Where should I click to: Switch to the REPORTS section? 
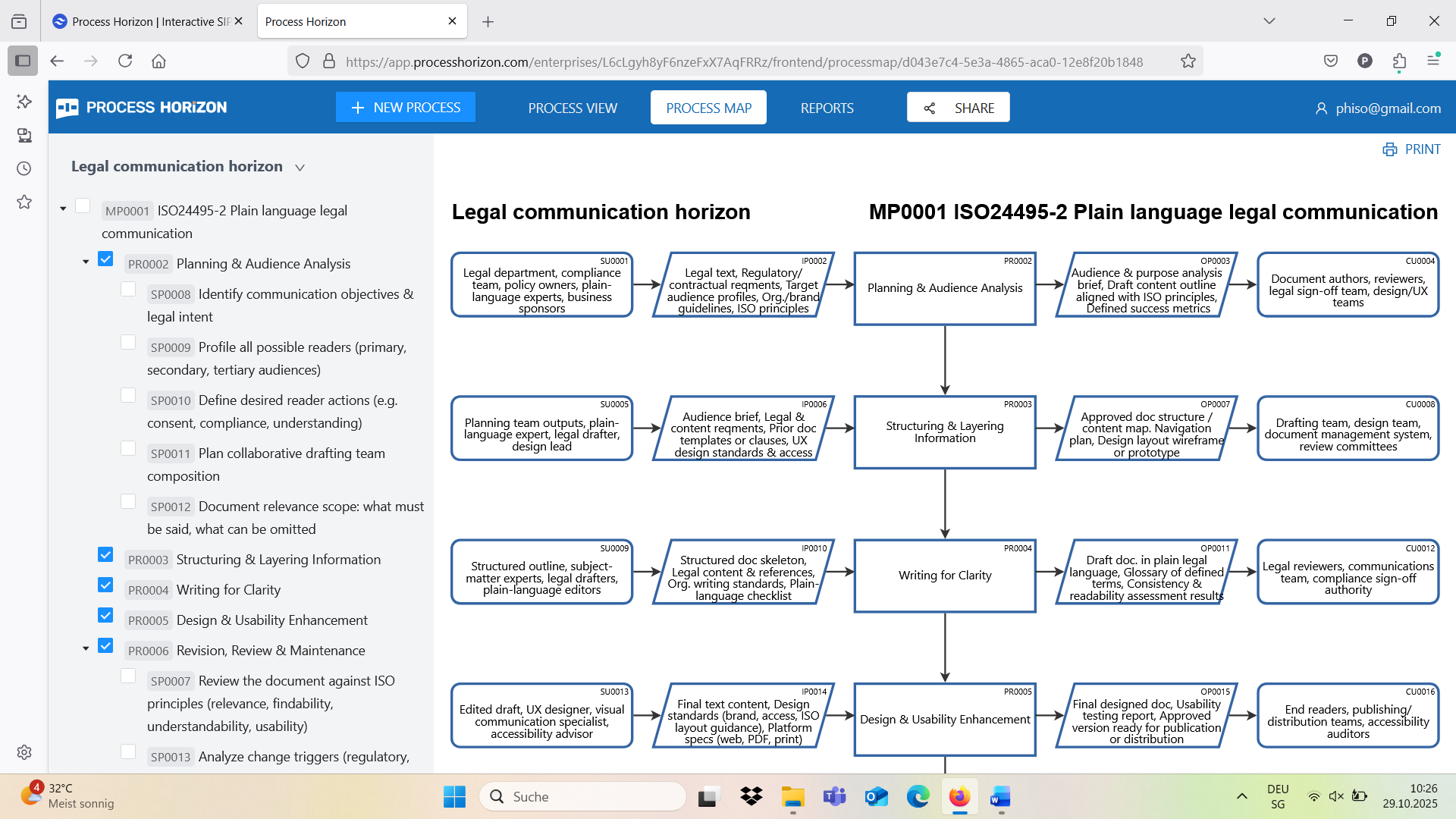(x=827, y=108)
